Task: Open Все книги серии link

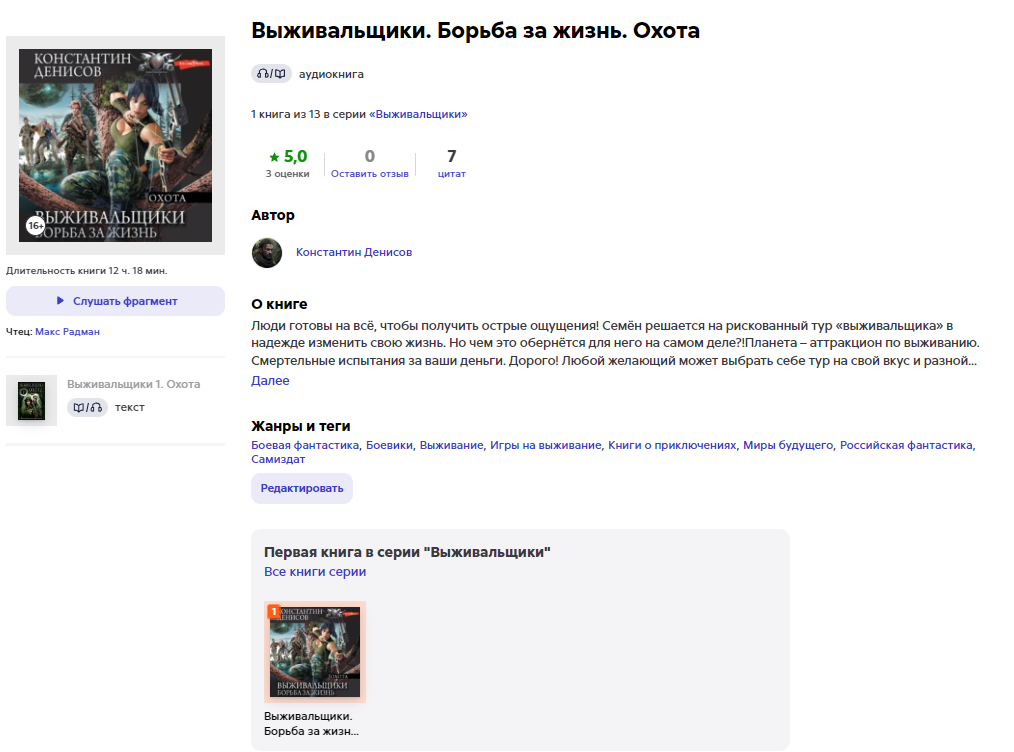Action: pos(315,572)
